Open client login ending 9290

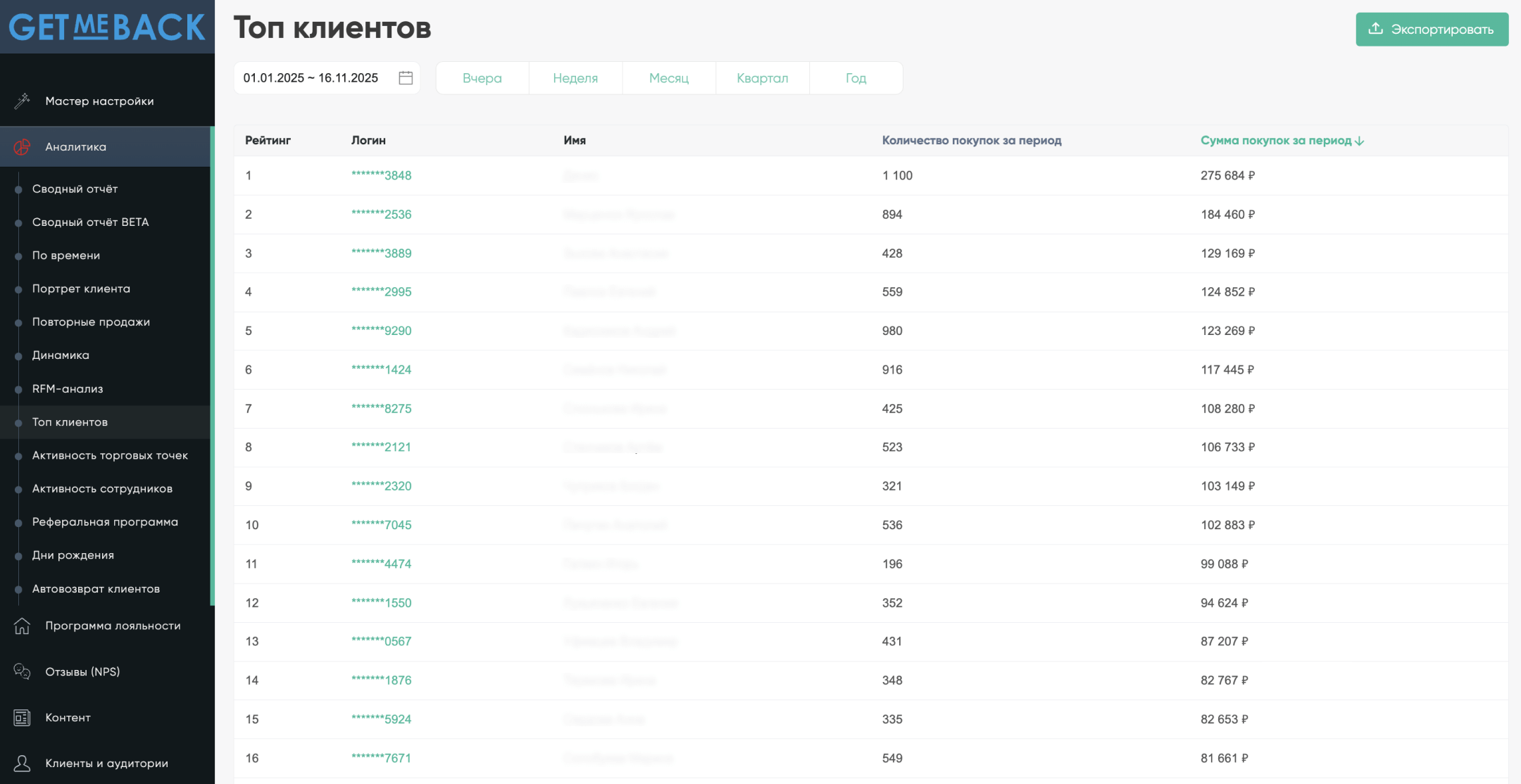(x=381, y=331)
